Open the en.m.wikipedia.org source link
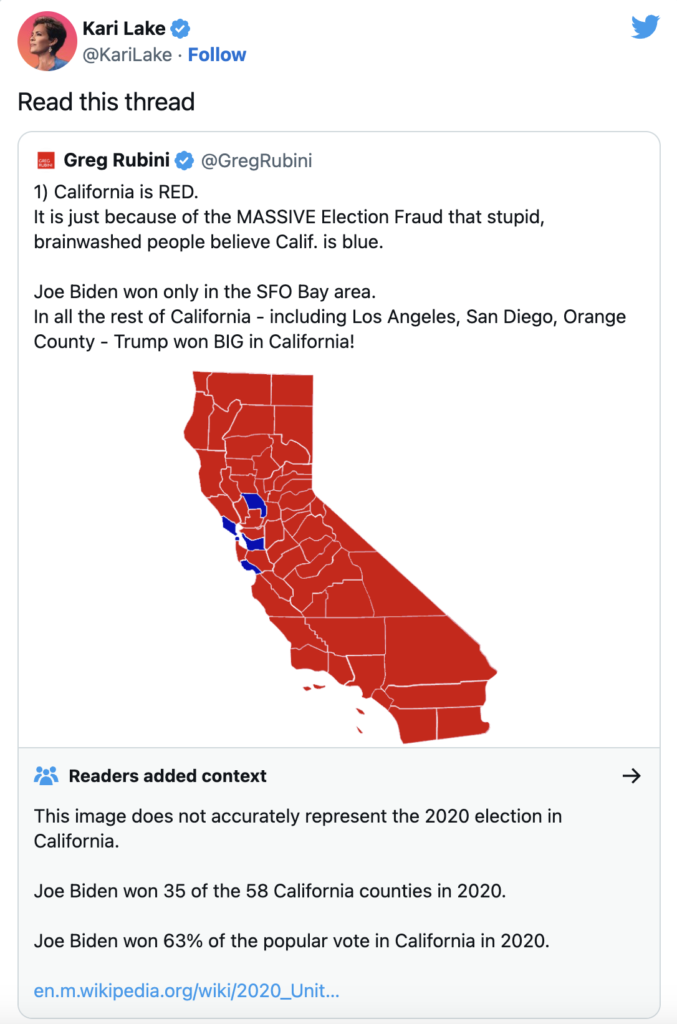This screenshot has width=677, height=1024. 187,991
